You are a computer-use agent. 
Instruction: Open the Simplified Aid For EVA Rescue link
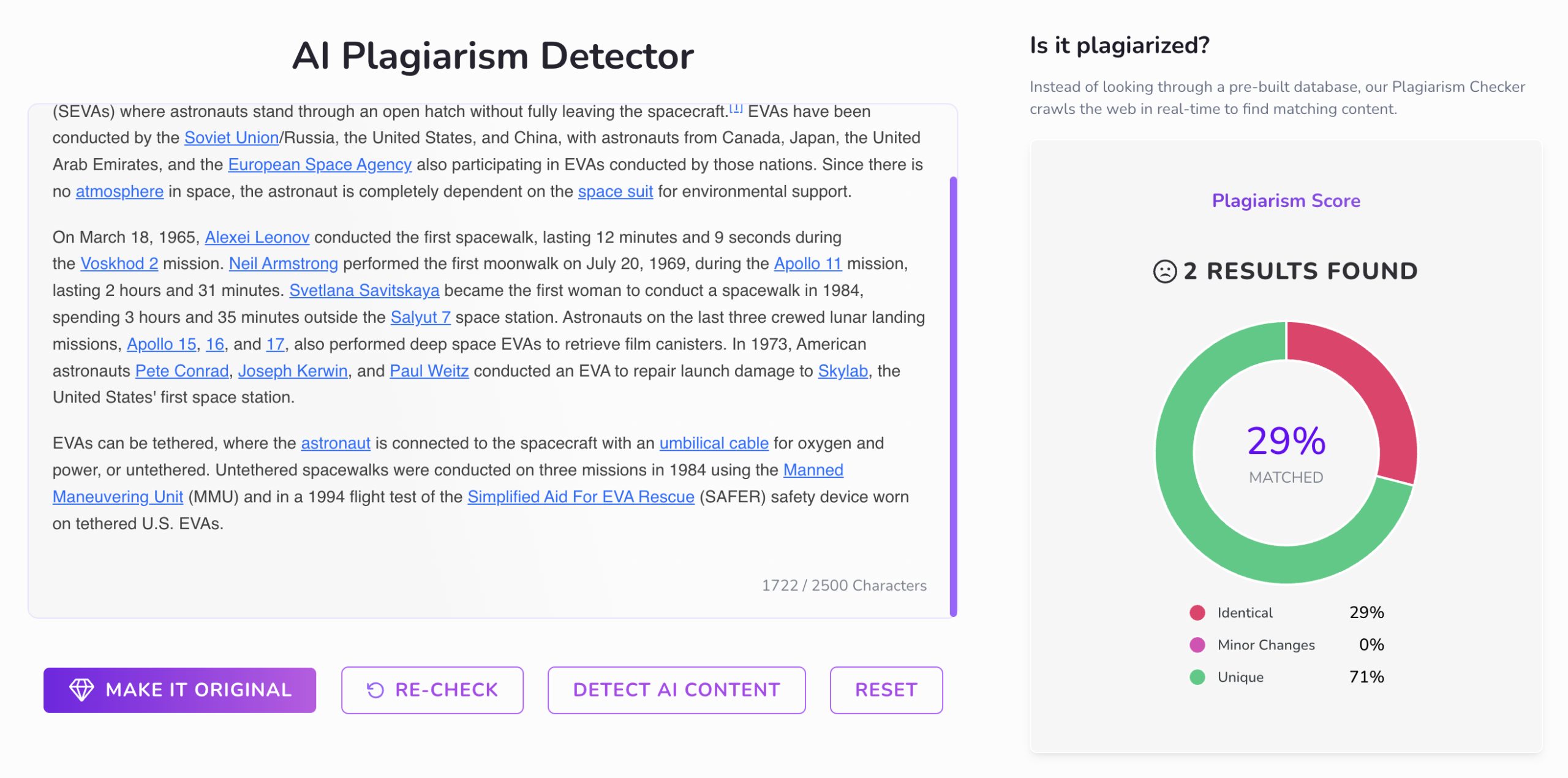coord(581,497)
